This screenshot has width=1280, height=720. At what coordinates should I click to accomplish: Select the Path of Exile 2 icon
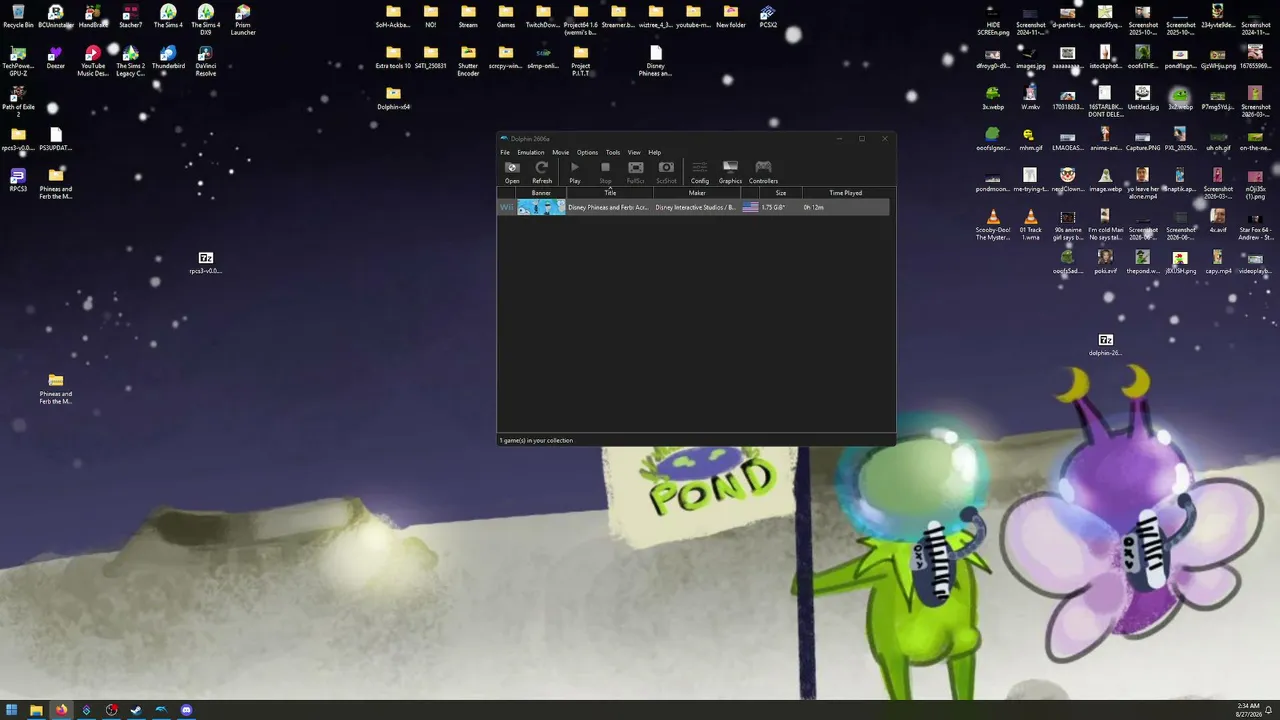(x=18, y=102)
